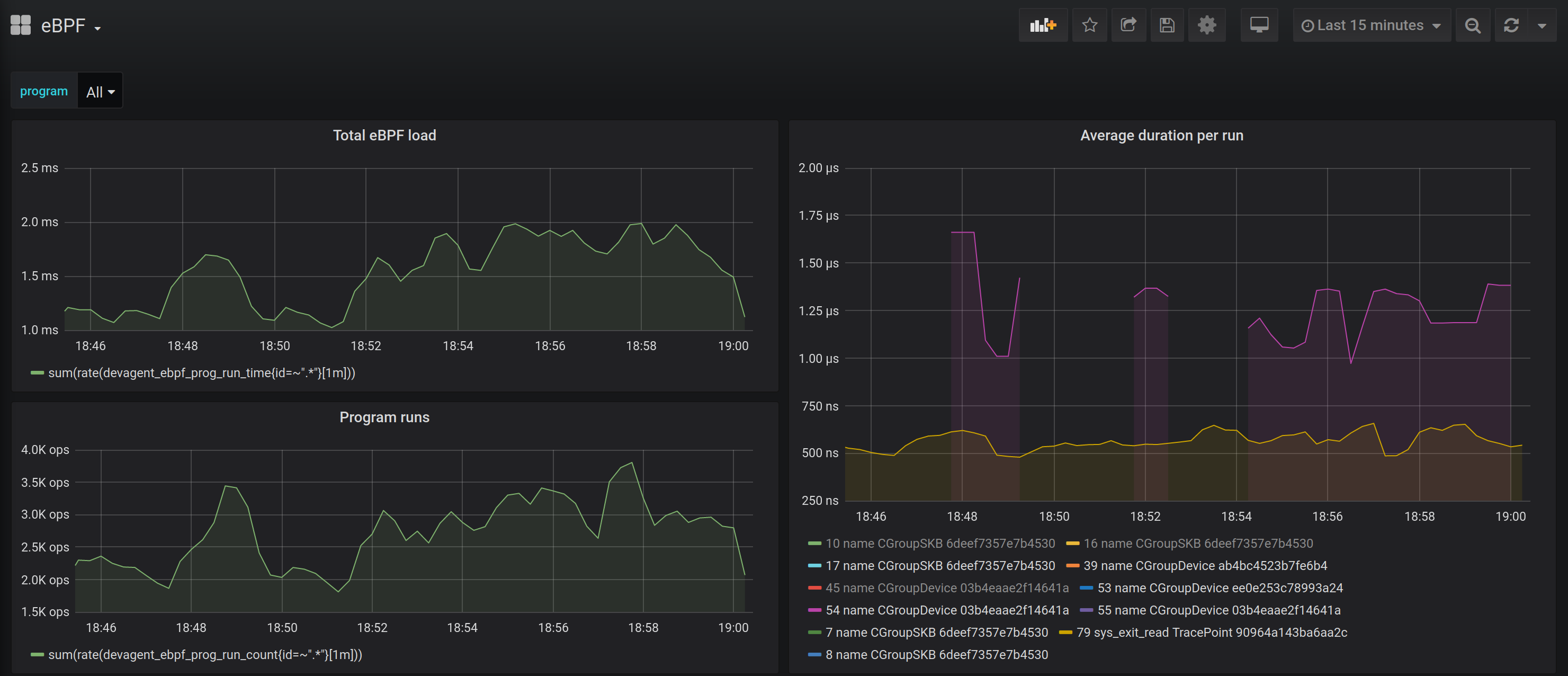This screenshot has width=1568, height=676.
Task: Open the Share dashboard icon
Action: (1128, 25)
